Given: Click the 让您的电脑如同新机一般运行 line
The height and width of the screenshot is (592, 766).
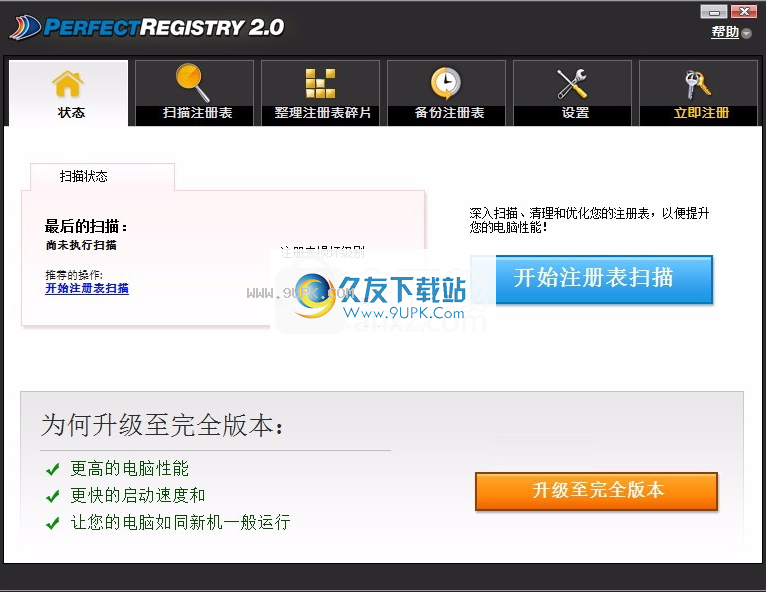Looking at the screenshot, I should (x=180, y=522).
